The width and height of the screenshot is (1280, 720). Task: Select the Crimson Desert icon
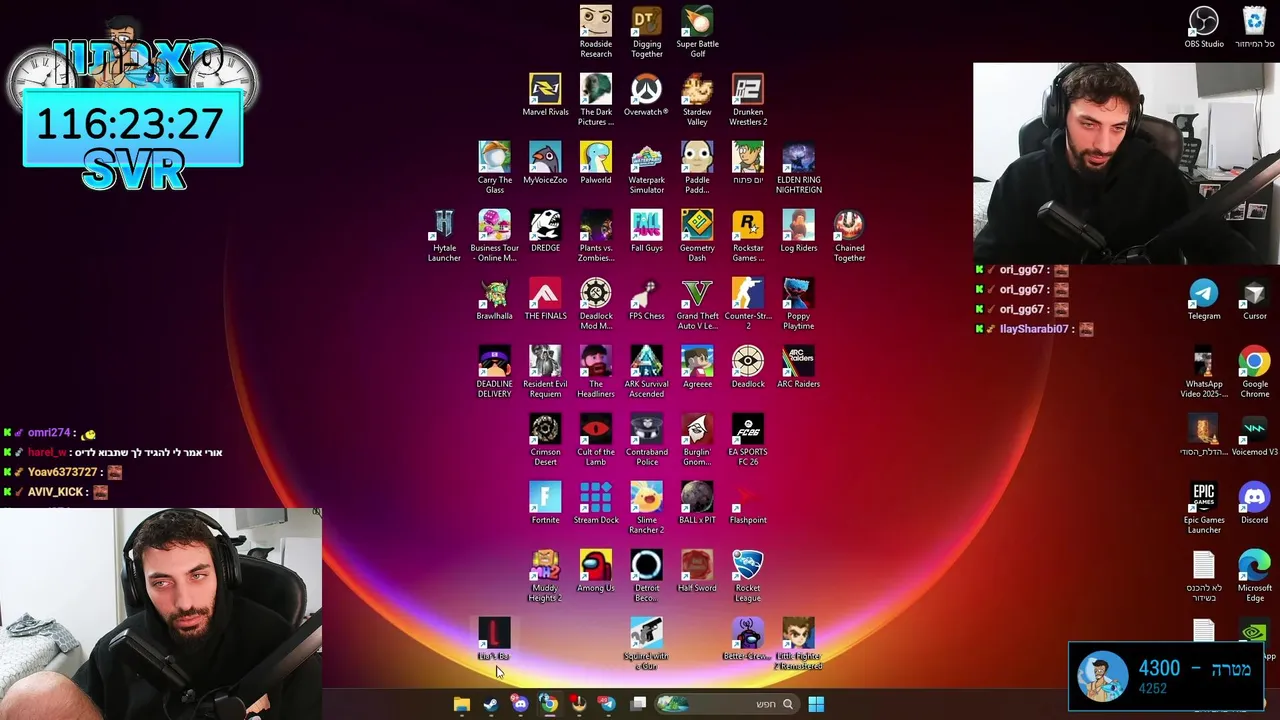(545, 440)
